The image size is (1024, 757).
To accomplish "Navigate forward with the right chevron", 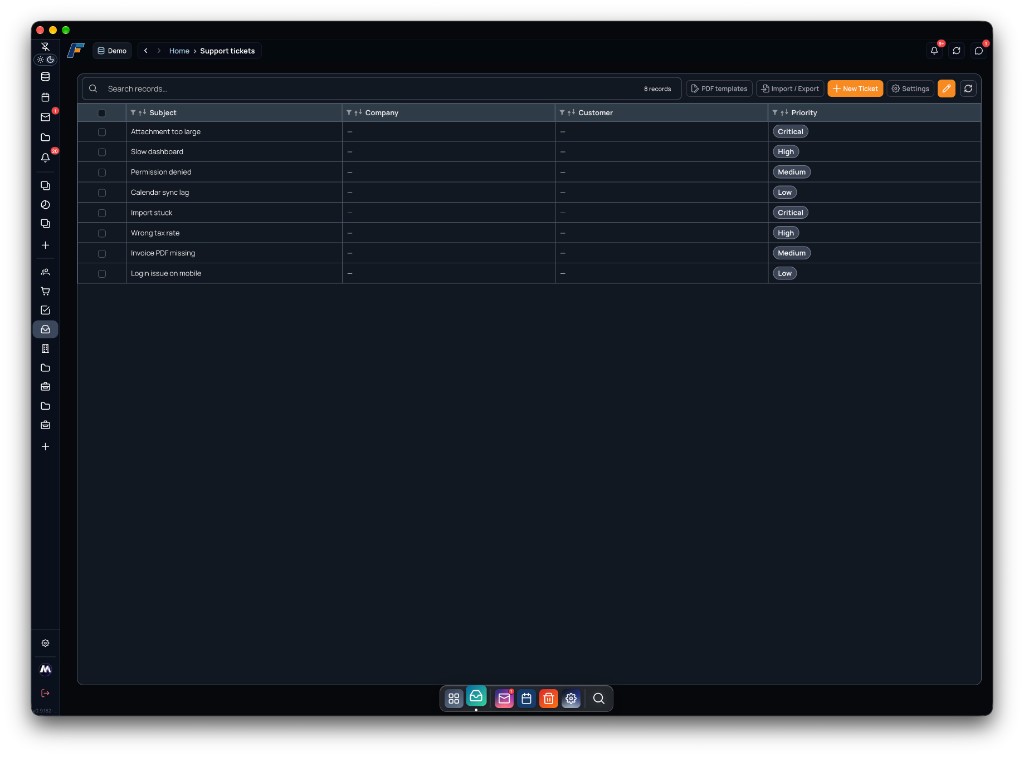I will click(159, 50).
